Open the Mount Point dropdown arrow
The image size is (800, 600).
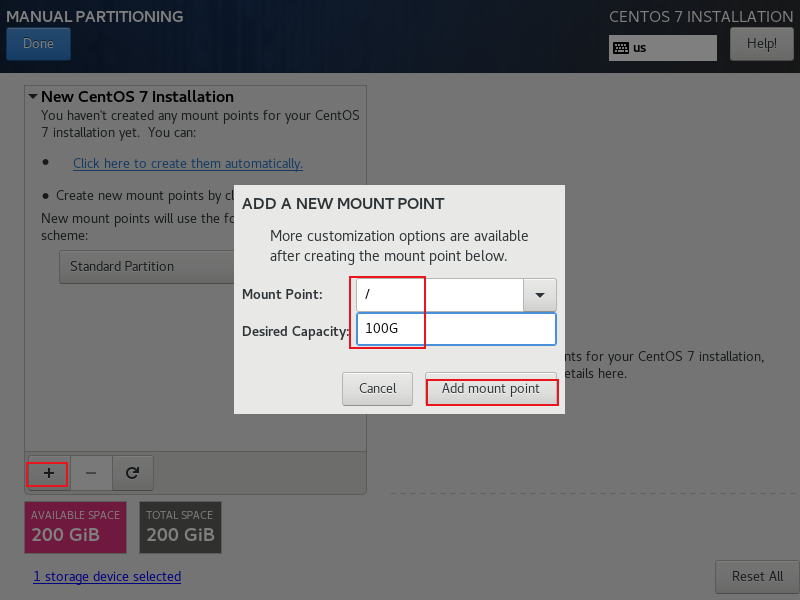coord(540,295)
